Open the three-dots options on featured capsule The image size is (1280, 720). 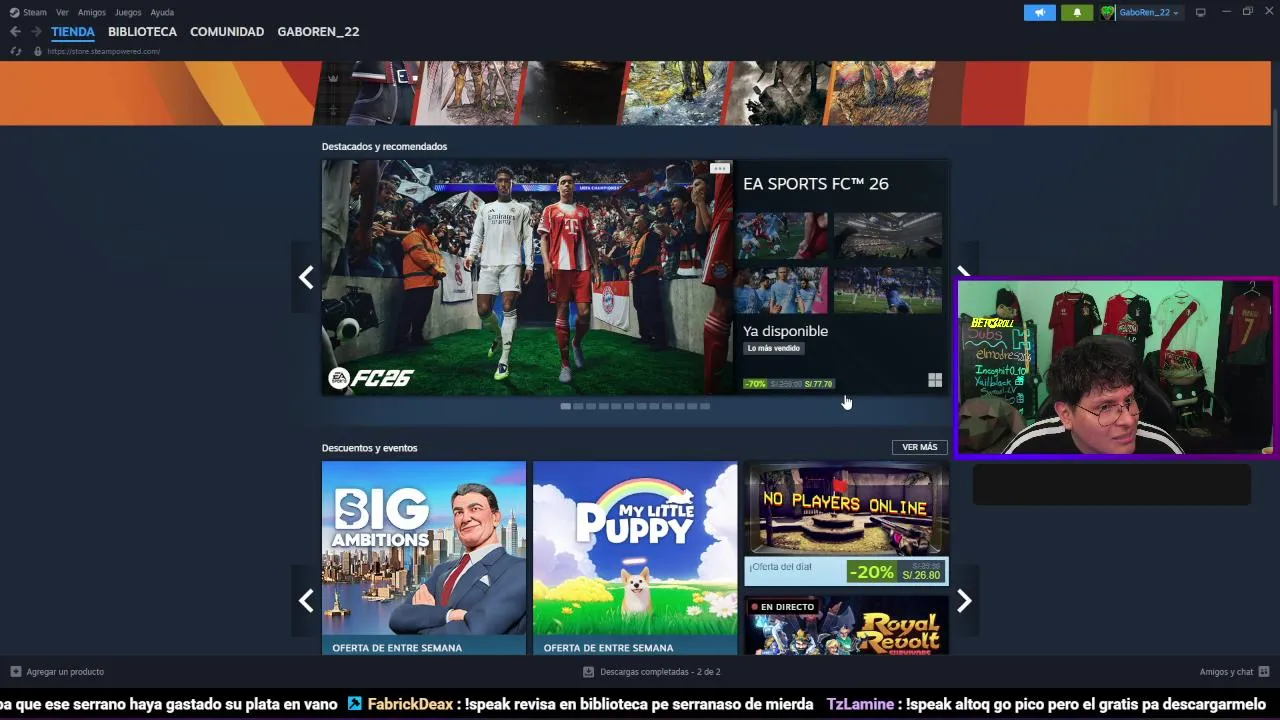(x=720, y=168)
